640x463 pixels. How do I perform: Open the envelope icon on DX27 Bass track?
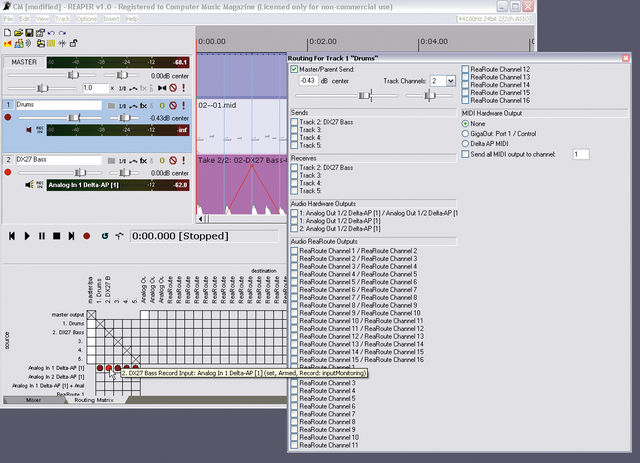(133, 161)
